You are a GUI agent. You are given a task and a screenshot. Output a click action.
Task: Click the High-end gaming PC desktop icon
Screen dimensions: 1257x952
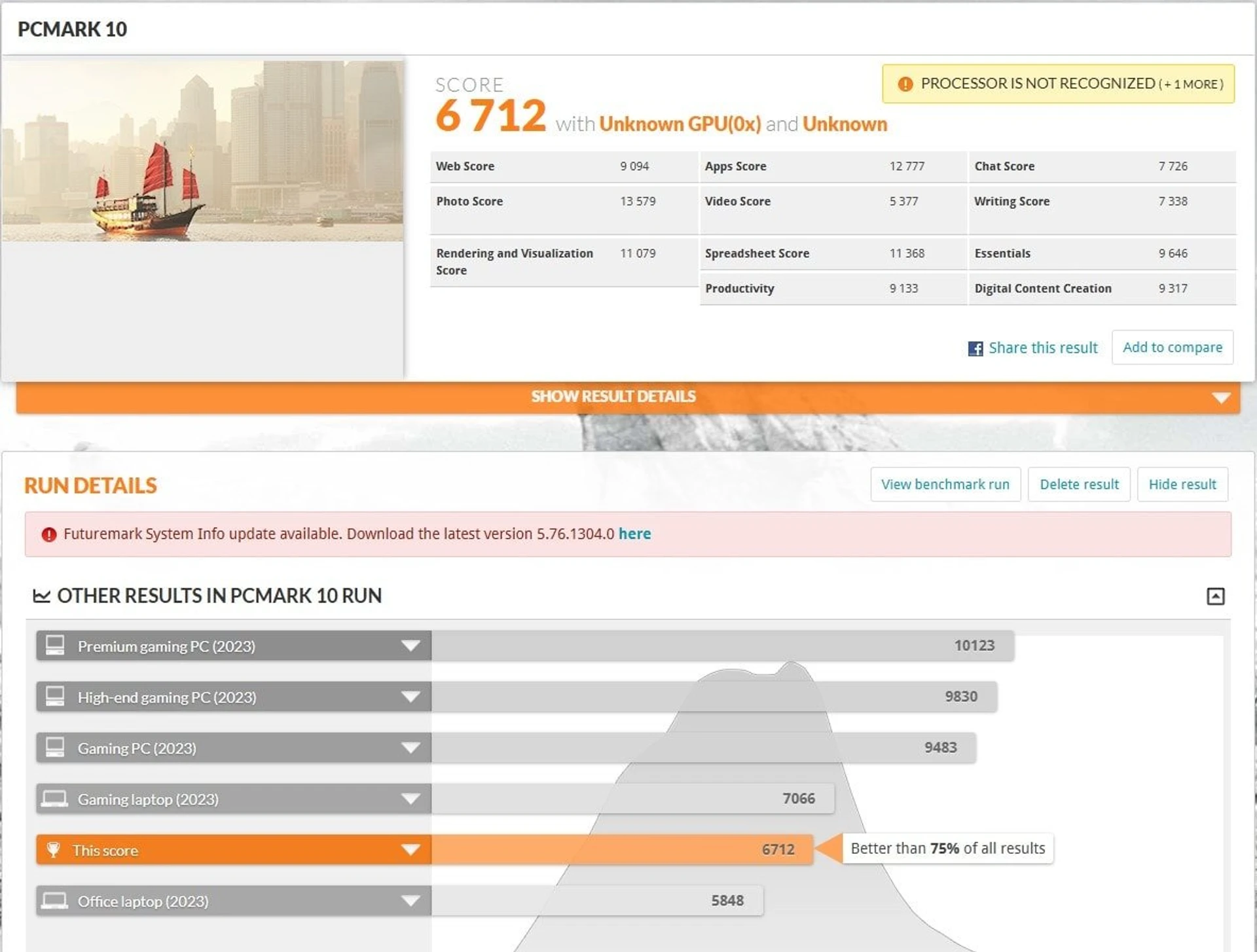(55, 696)
